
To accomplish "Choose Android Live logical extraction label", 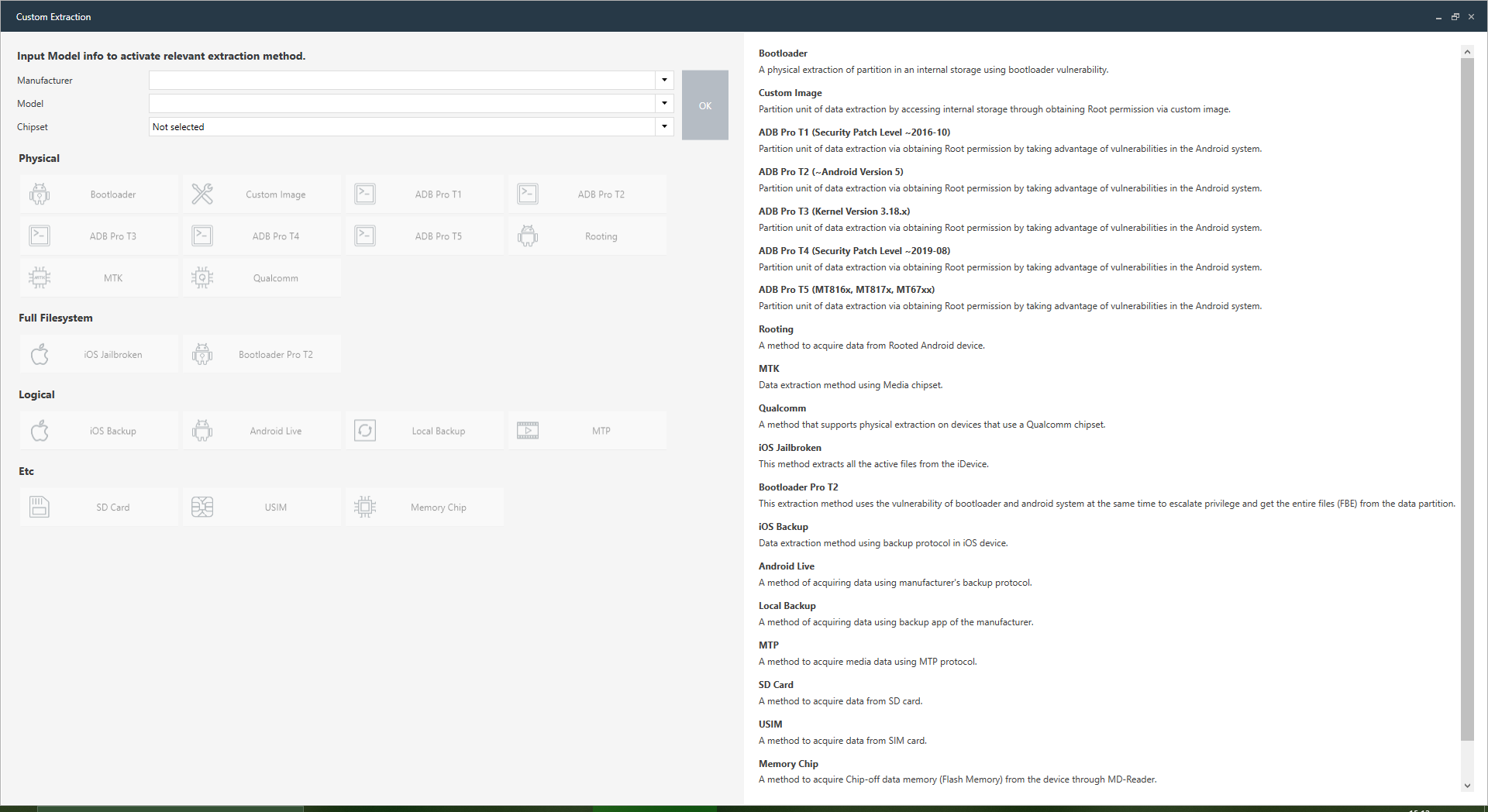I will (x=276, y=431).
